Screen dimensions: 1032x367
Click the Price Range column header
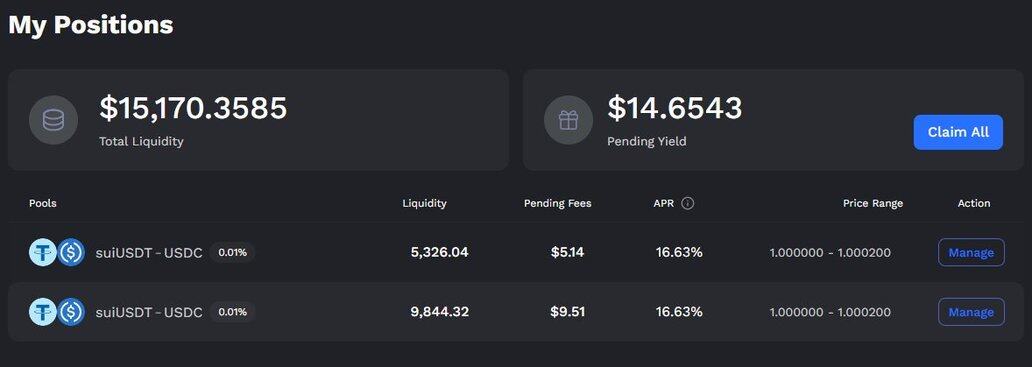873,203
